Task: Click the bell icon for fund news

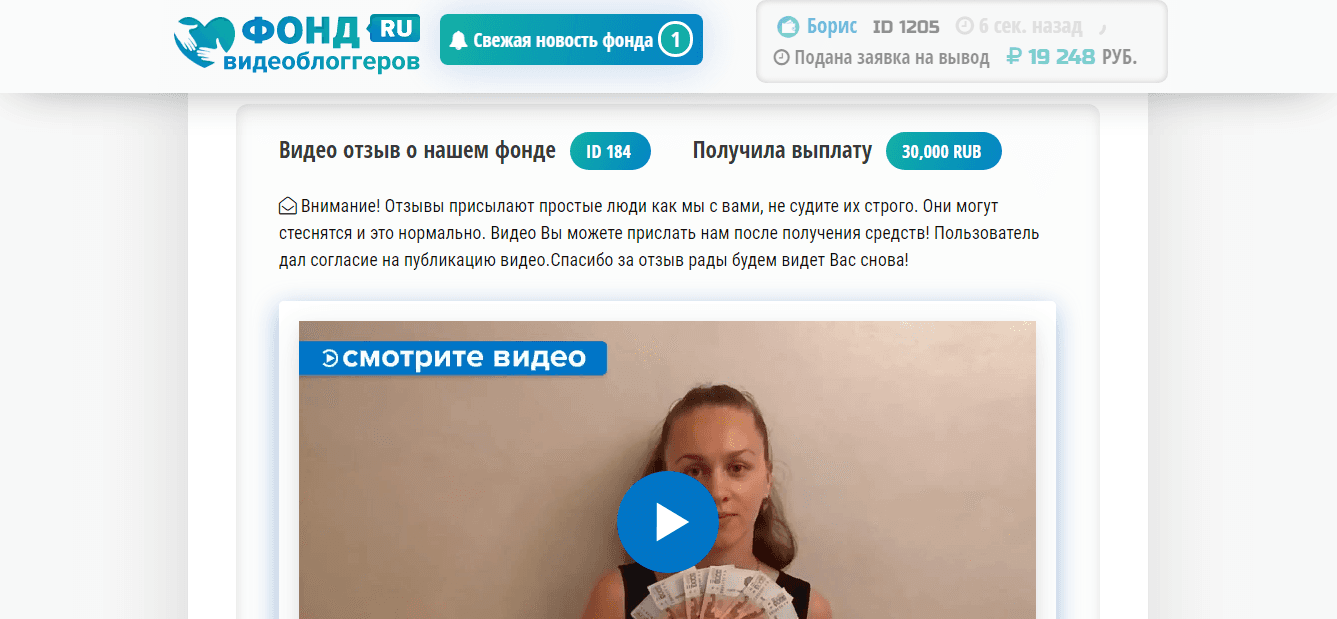Action: tap(459, 40)
